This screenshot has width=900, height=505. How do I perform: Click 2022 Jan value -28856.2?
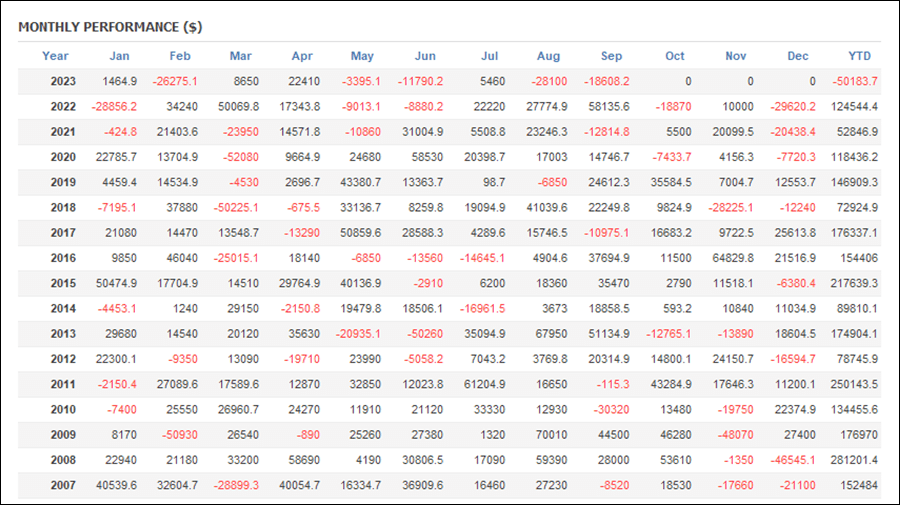click(114, 107)
